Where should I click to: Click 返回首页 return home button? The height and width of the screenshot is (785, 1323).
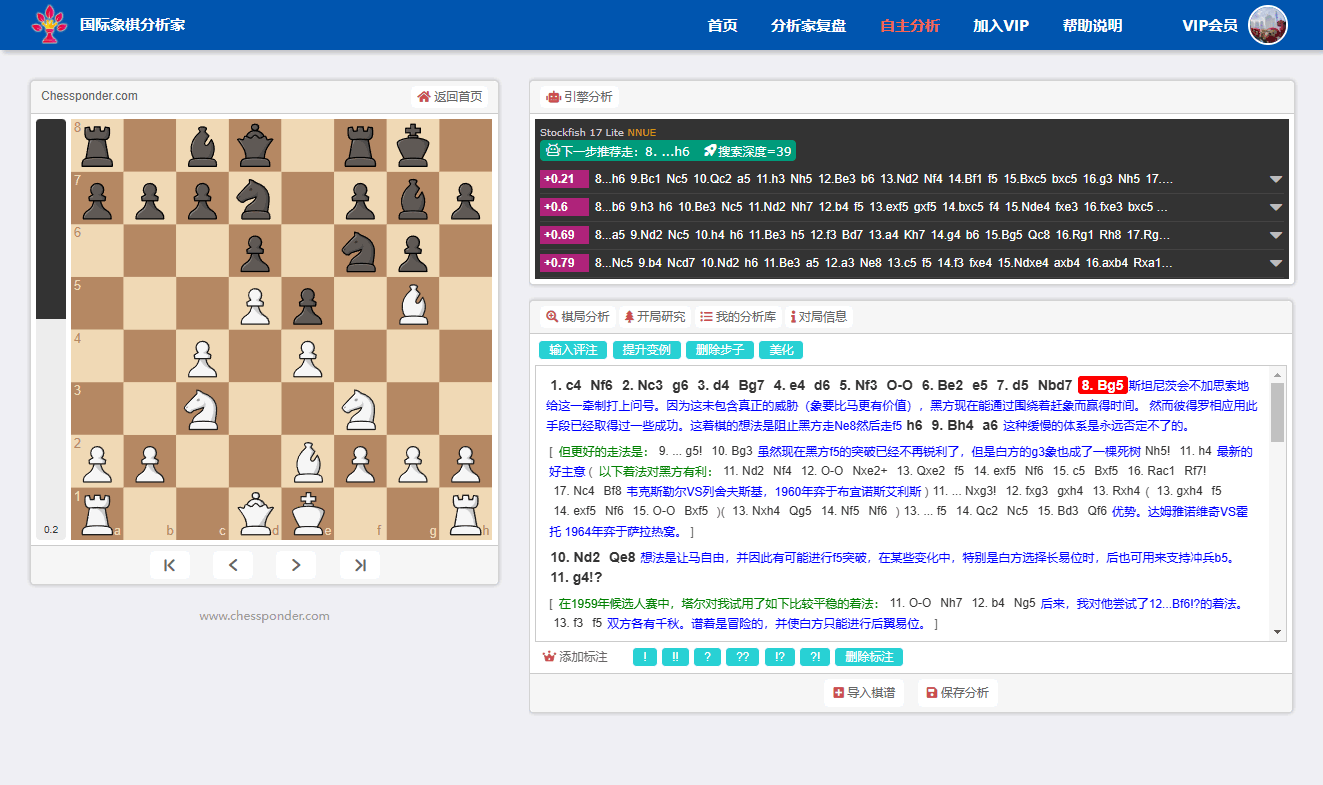click(450, 97)
